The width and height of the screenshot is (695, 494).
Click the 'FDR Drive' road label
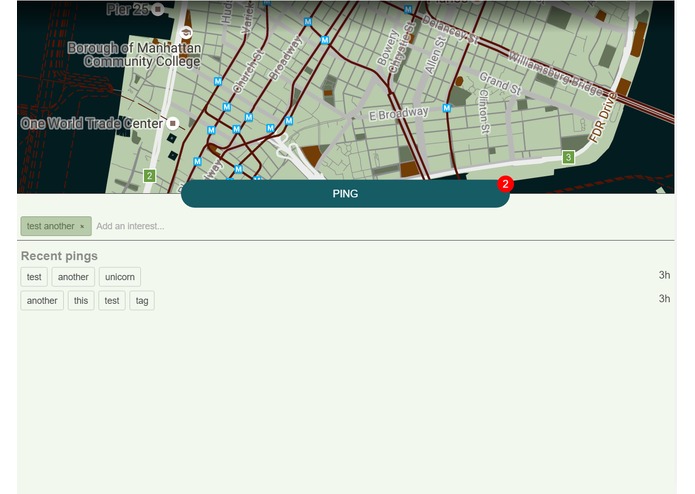click(x=603, y=117)
